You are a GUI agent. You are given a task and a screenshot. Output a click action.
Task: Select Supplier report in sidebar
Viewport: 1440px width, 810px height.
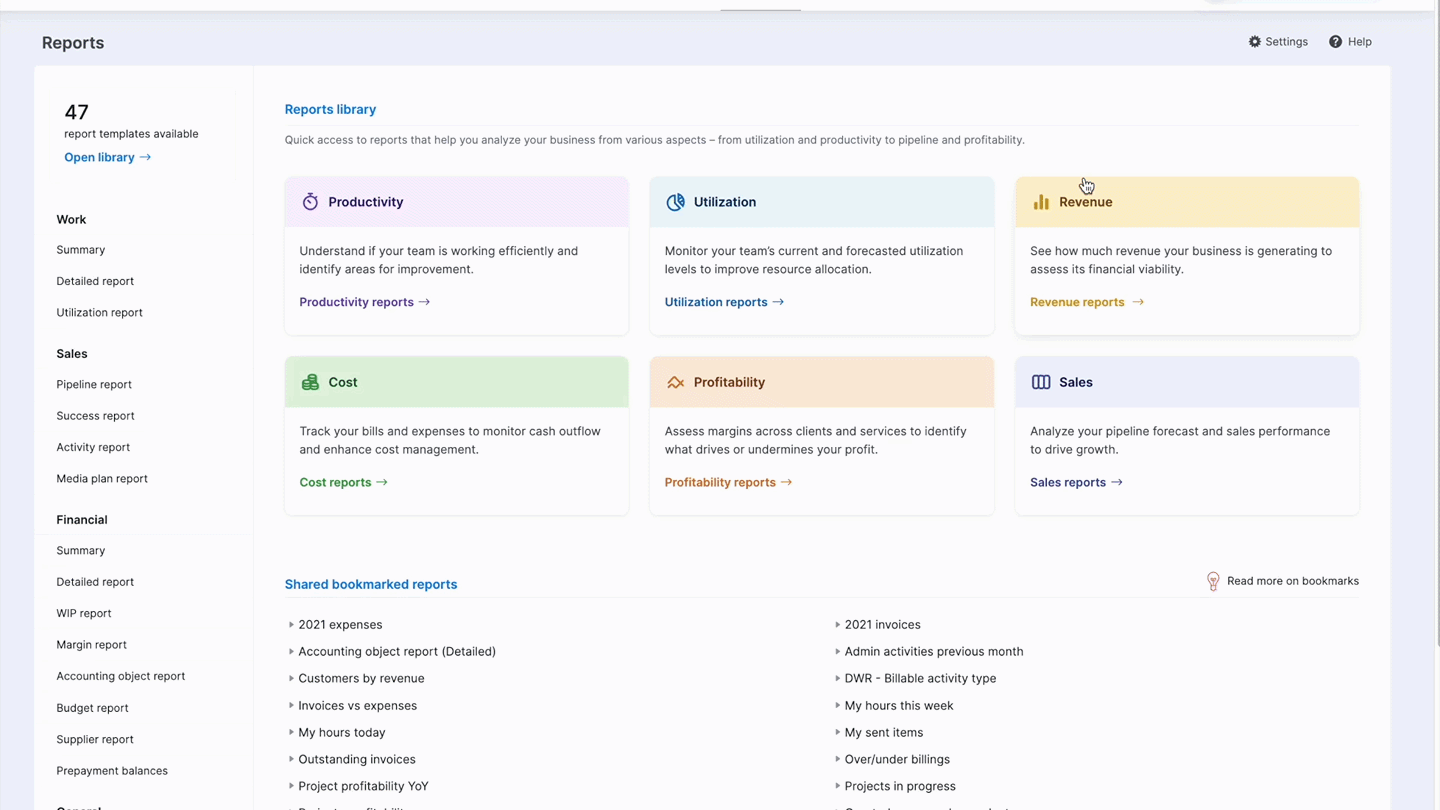[95, 739]
